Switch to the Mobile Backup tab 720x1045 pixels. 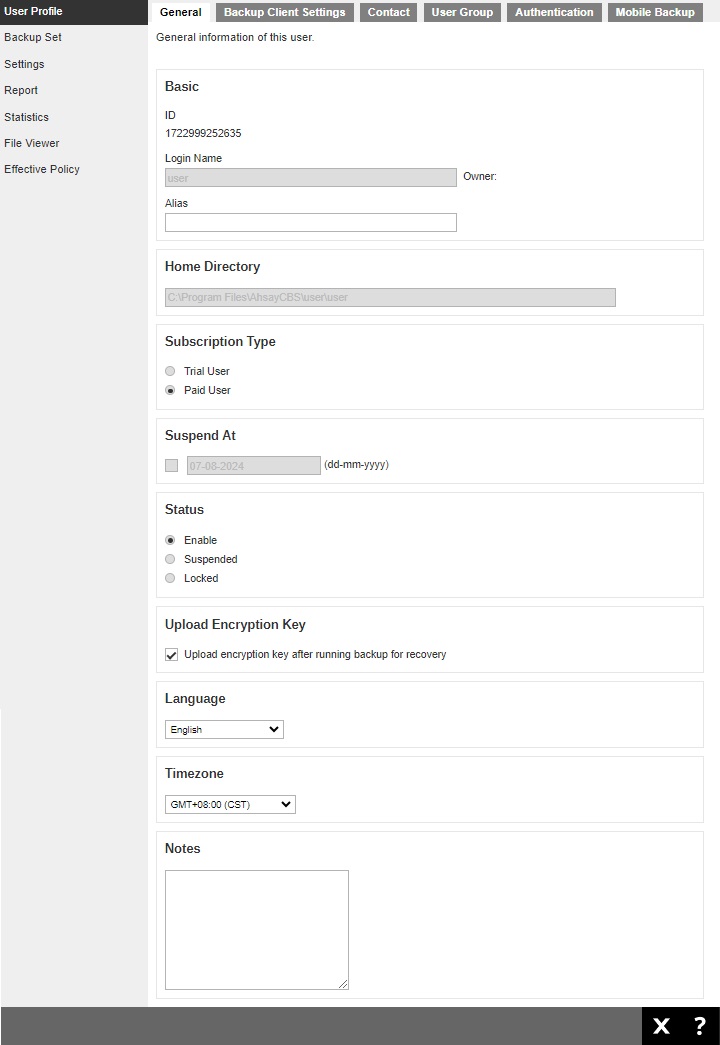tap(655, 12)
